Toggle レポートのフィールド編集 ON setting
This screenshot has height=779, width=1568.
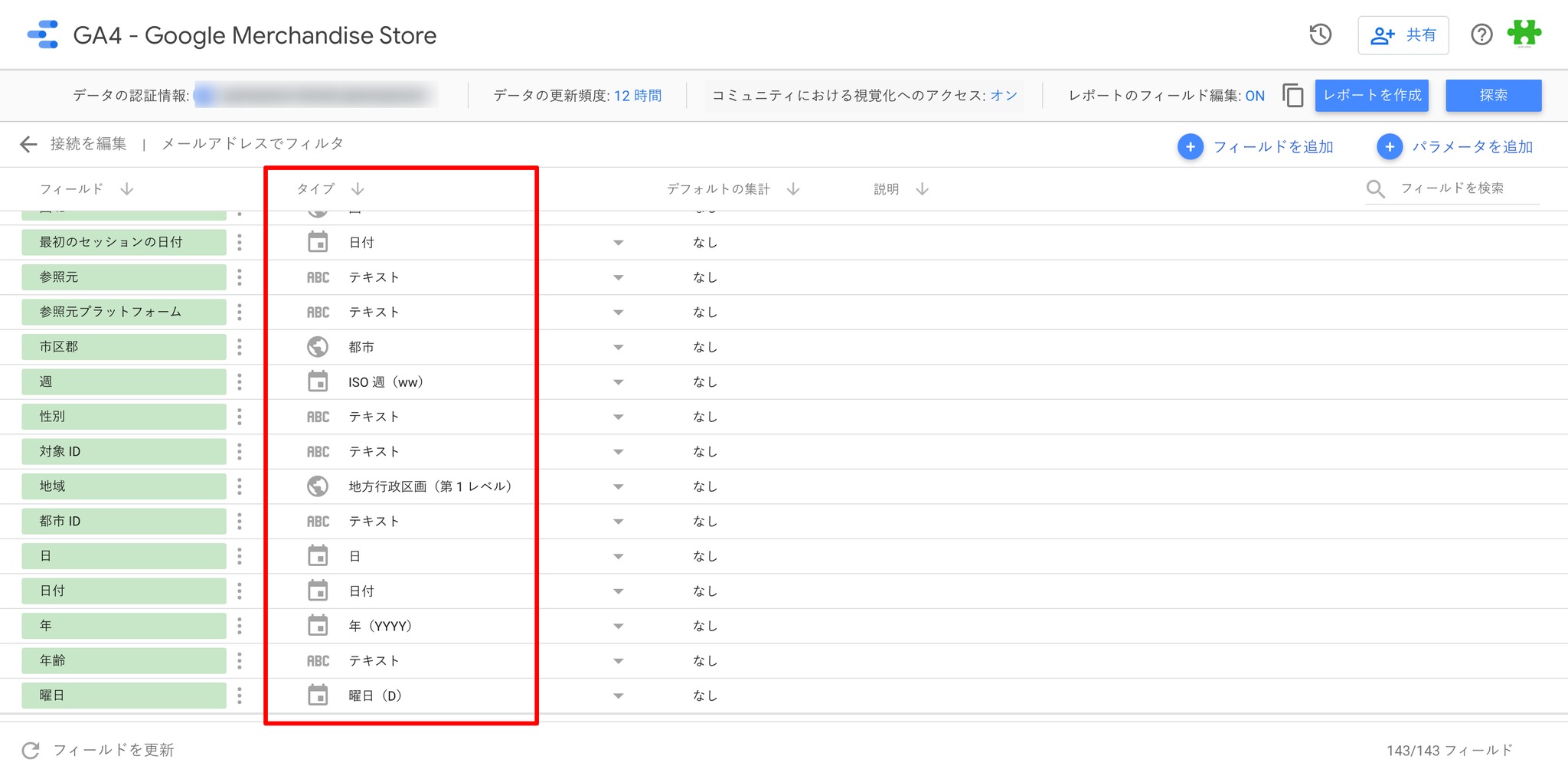point(1255,96)
